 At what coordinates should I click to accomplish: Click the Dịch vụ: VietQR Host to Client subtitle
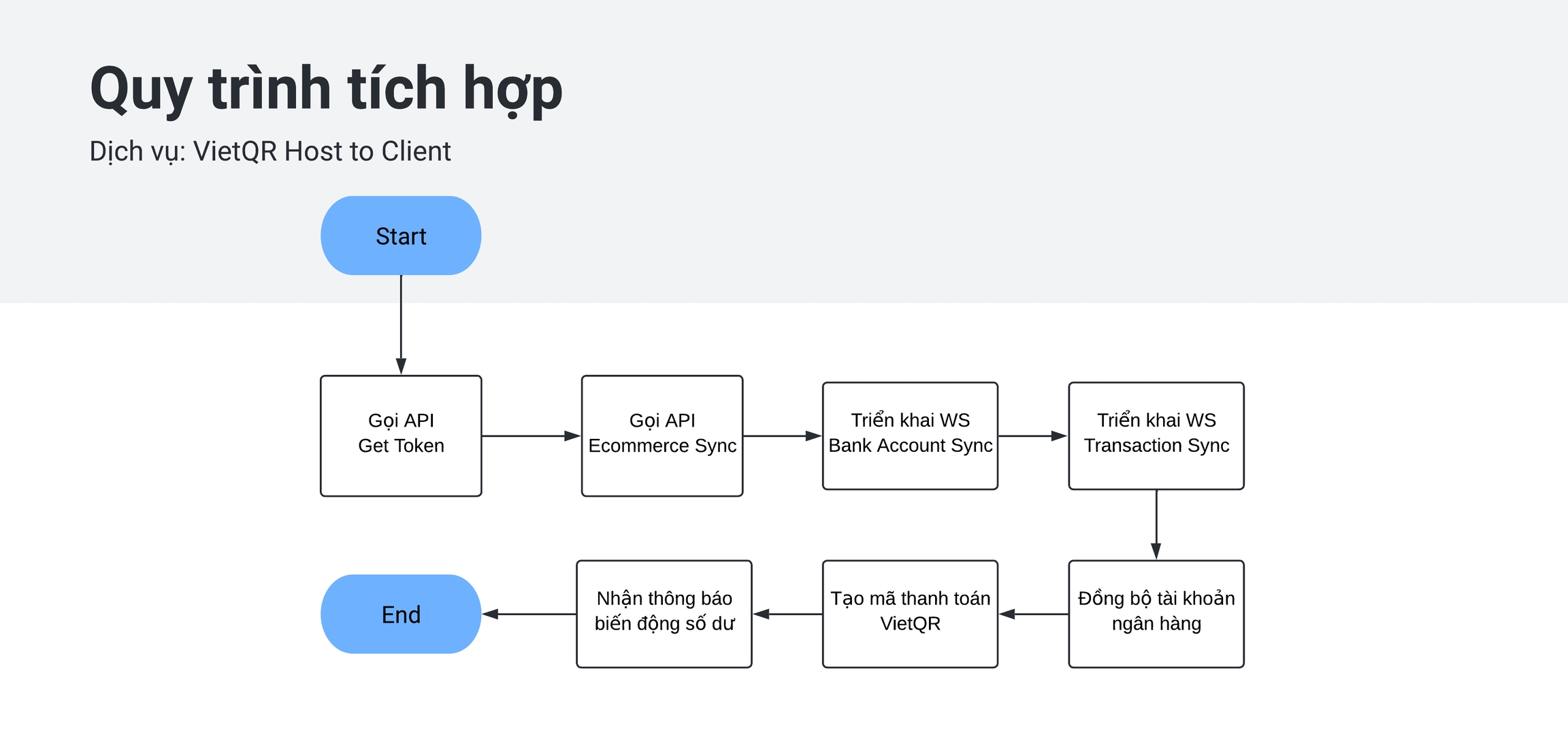click(x=270, y=151)
